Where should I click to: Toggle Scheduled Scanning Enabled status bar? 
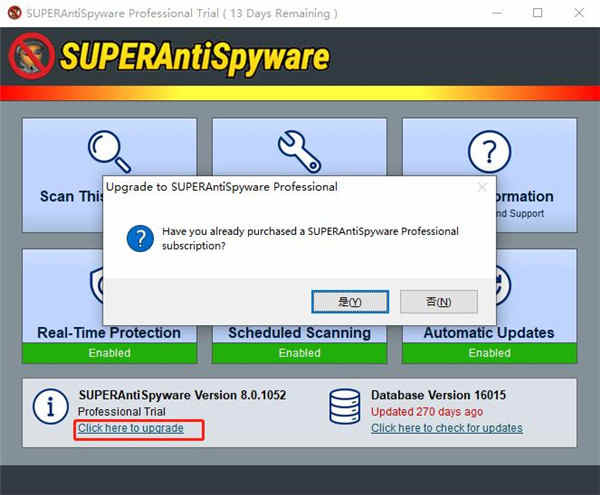tap(299, 353)
